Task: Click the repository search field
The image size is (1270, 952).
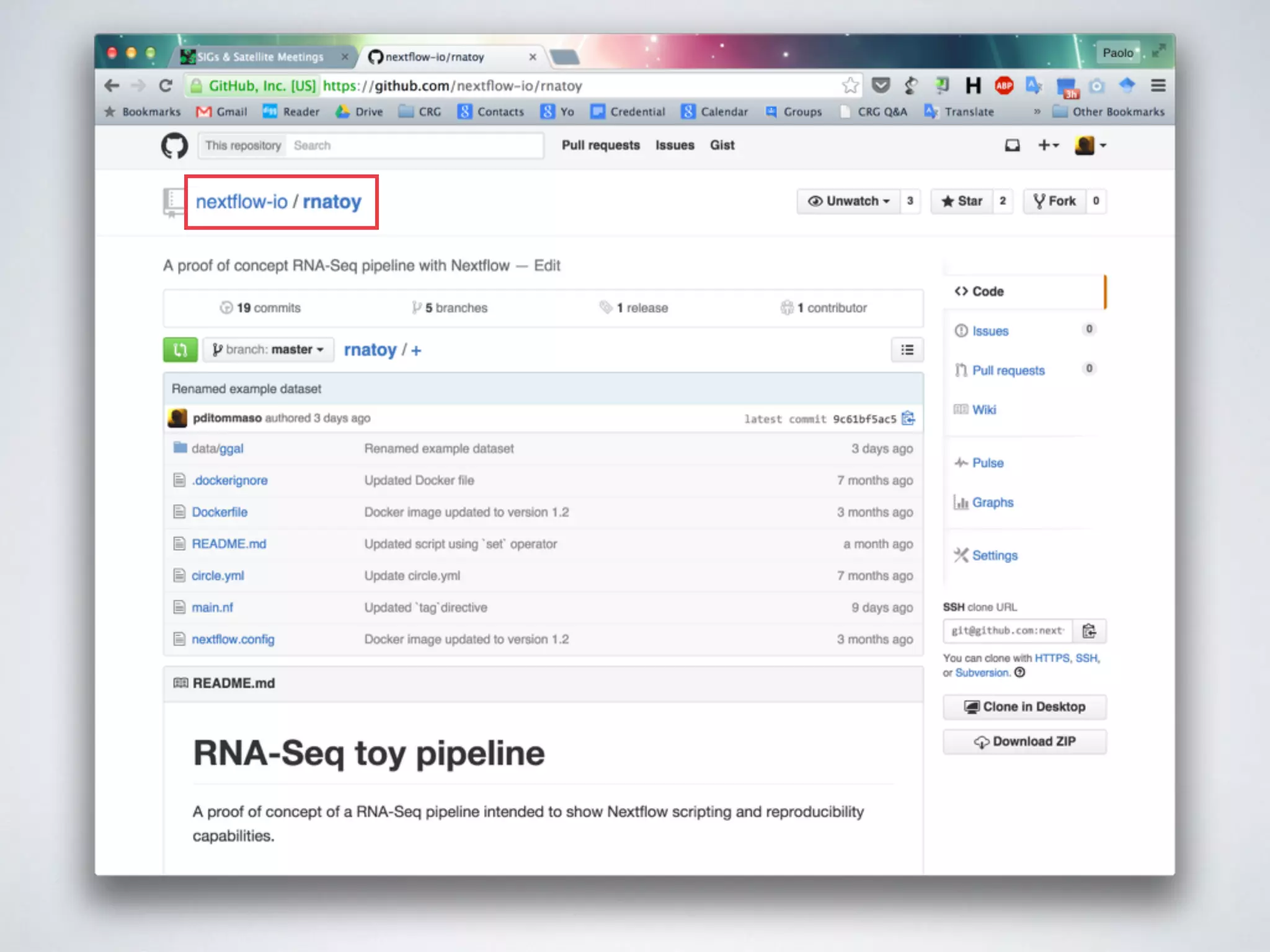Action: [414, 146]
